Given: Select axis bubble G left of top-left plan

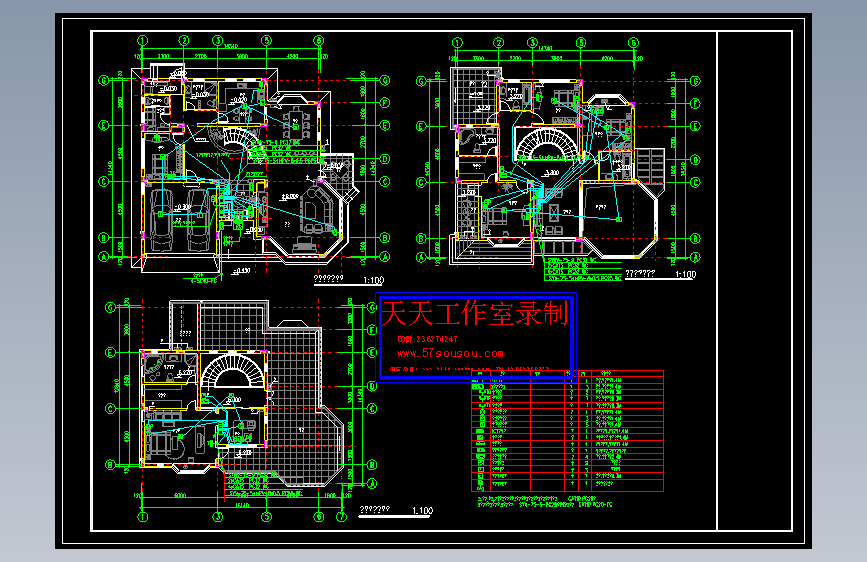Looking at the screenshot, I should click(103, 81).
